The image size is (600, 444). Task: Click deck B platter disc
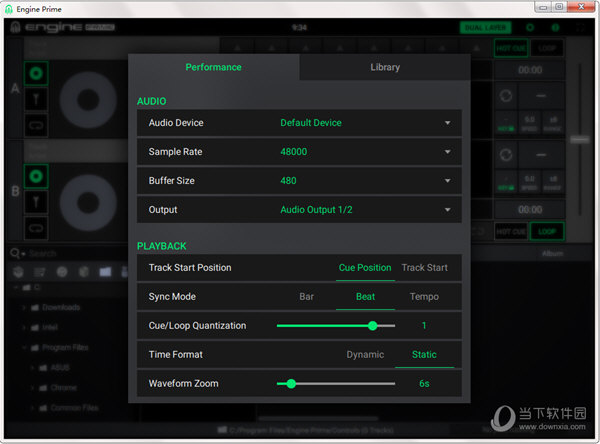coord(88,202)
